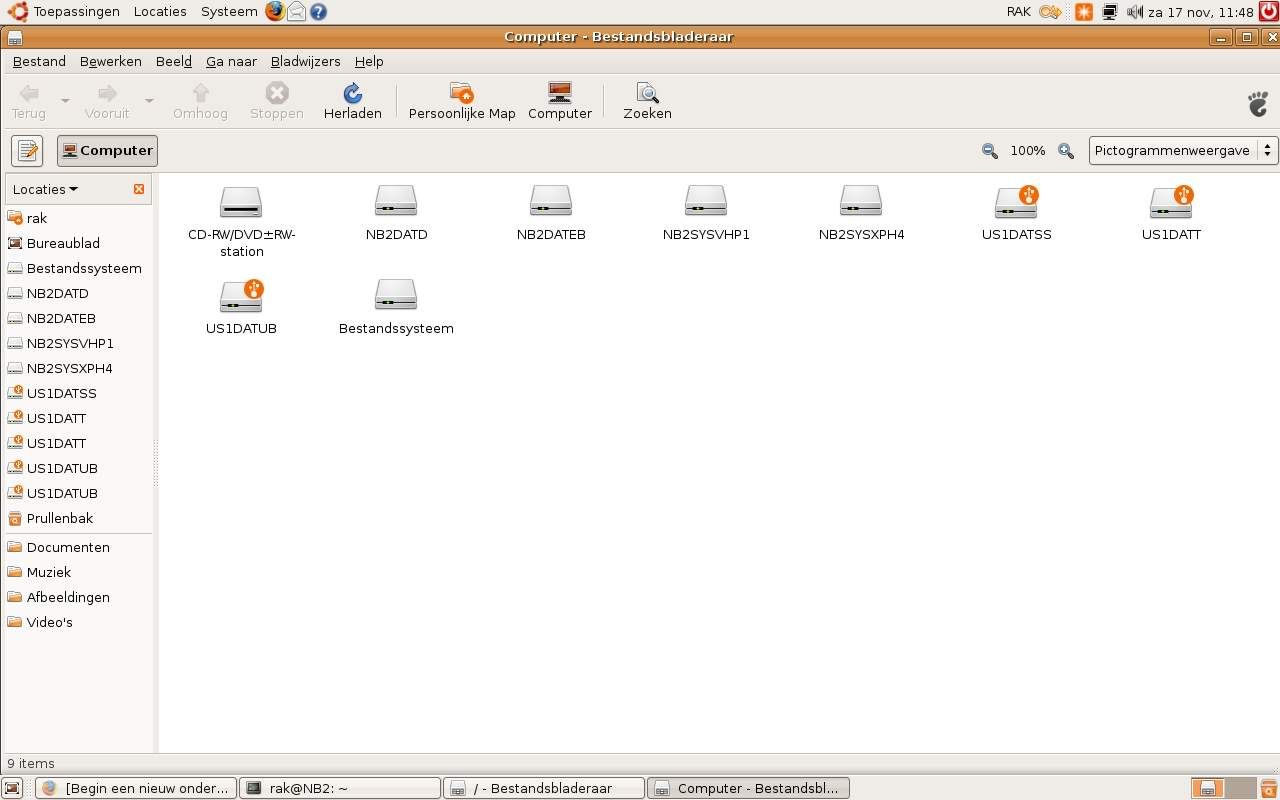This screenshot has width=1280, height=800.
Task: Open the Bewerken menu
Action: (110, 61)
